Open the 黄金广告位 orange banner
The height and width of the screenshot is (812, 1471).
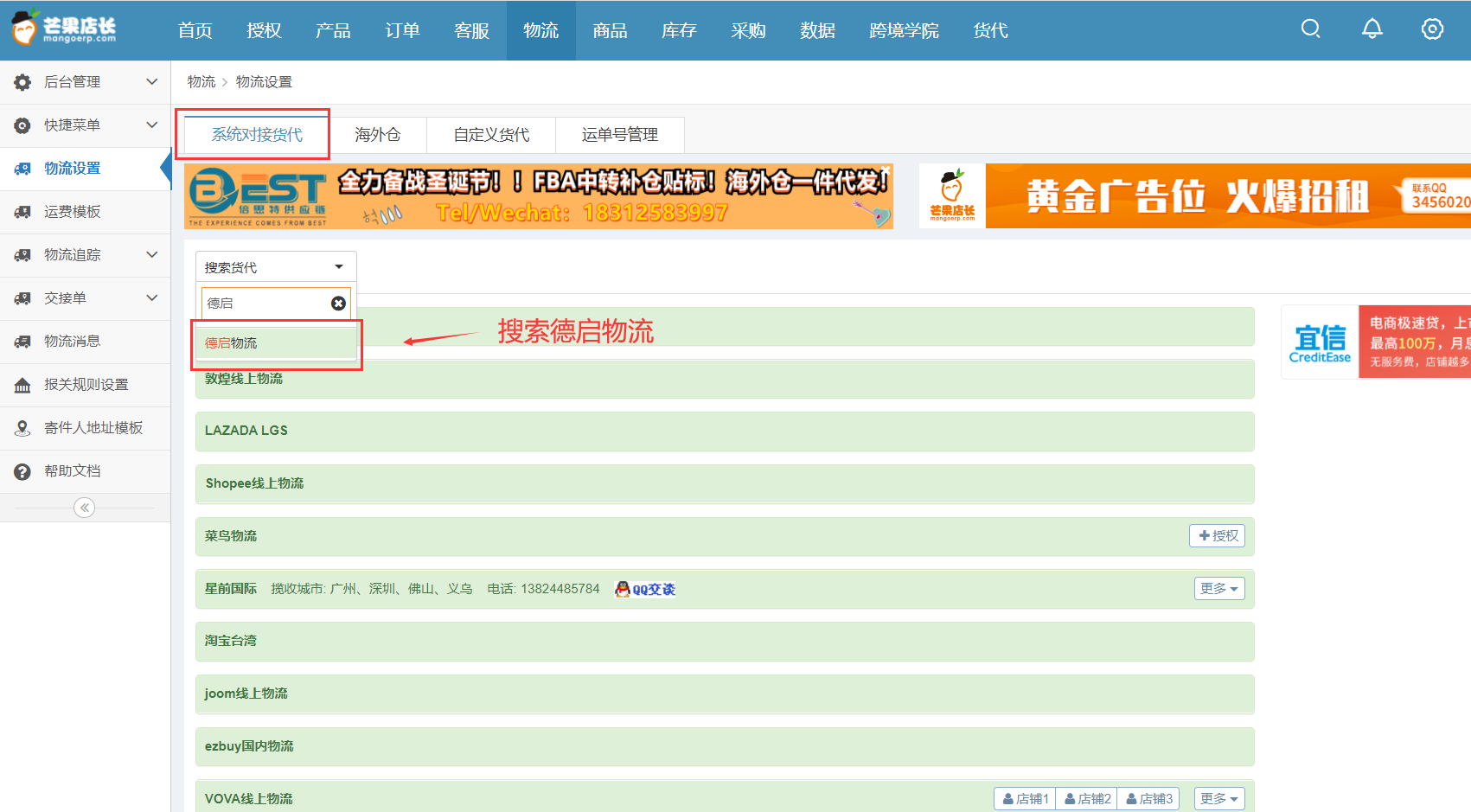(x=1195, y=196)
